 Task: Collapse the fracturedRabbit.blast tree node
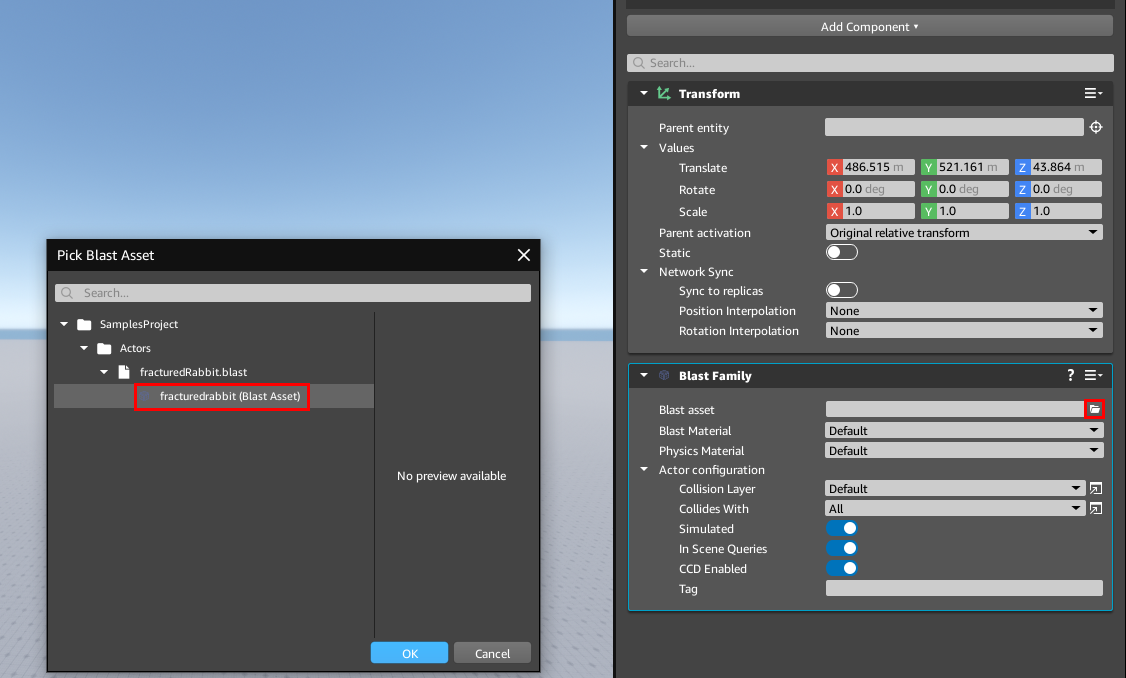coord(103,371)
